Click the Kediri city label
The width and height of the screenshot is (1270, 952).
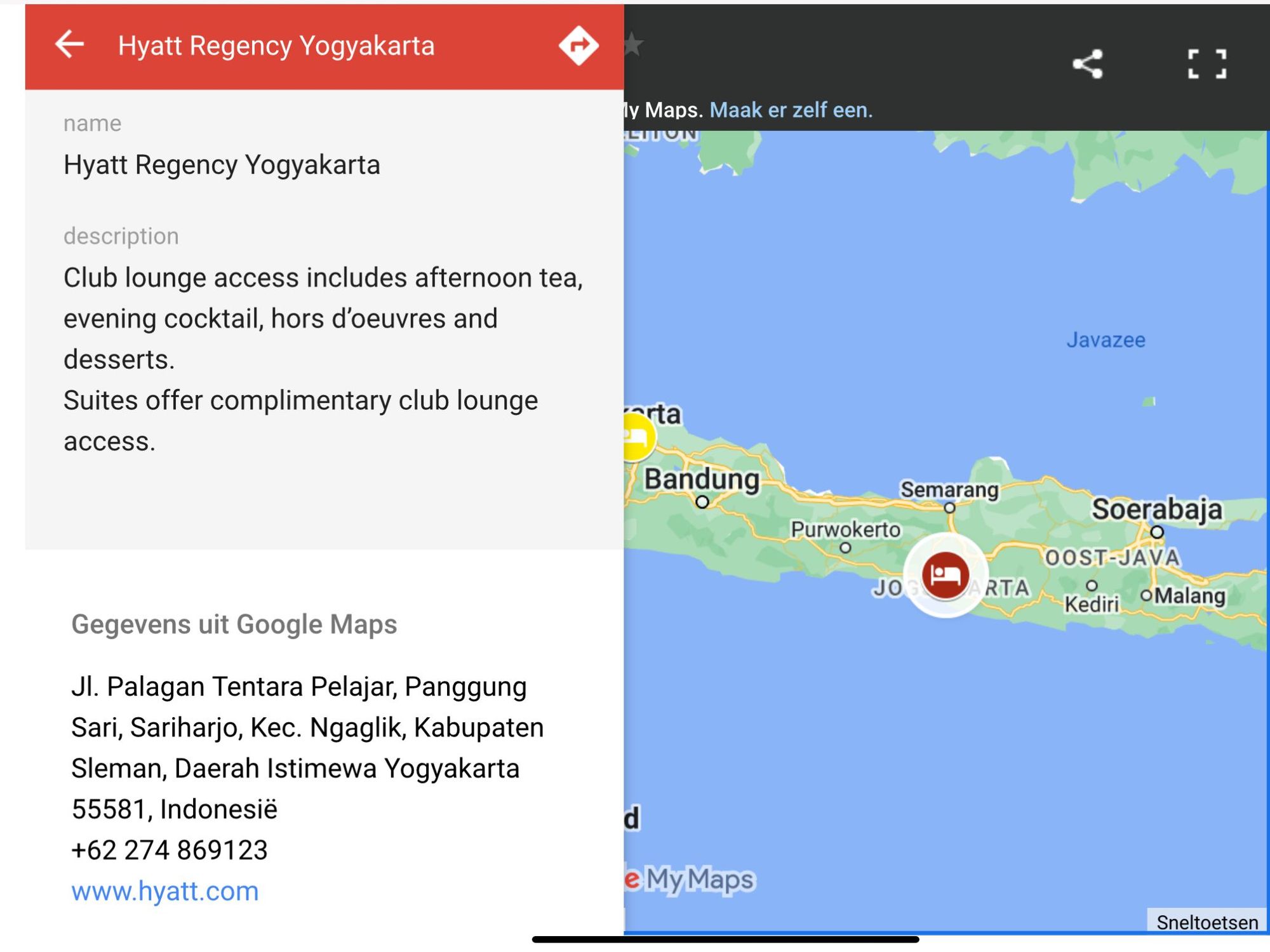click(x=1092, y=604)
